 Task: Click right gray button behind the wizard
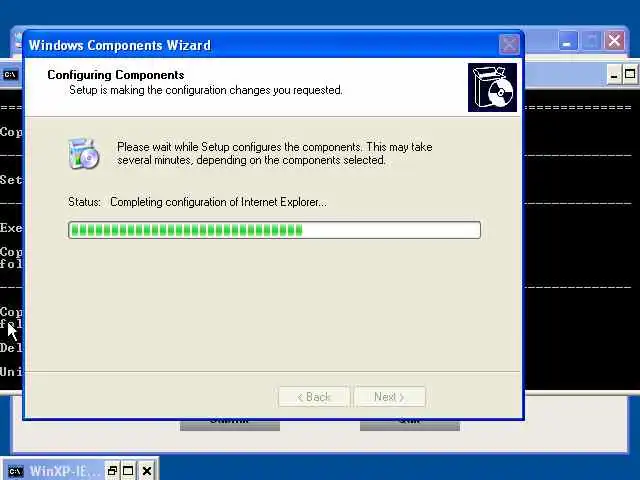(410, 425)
